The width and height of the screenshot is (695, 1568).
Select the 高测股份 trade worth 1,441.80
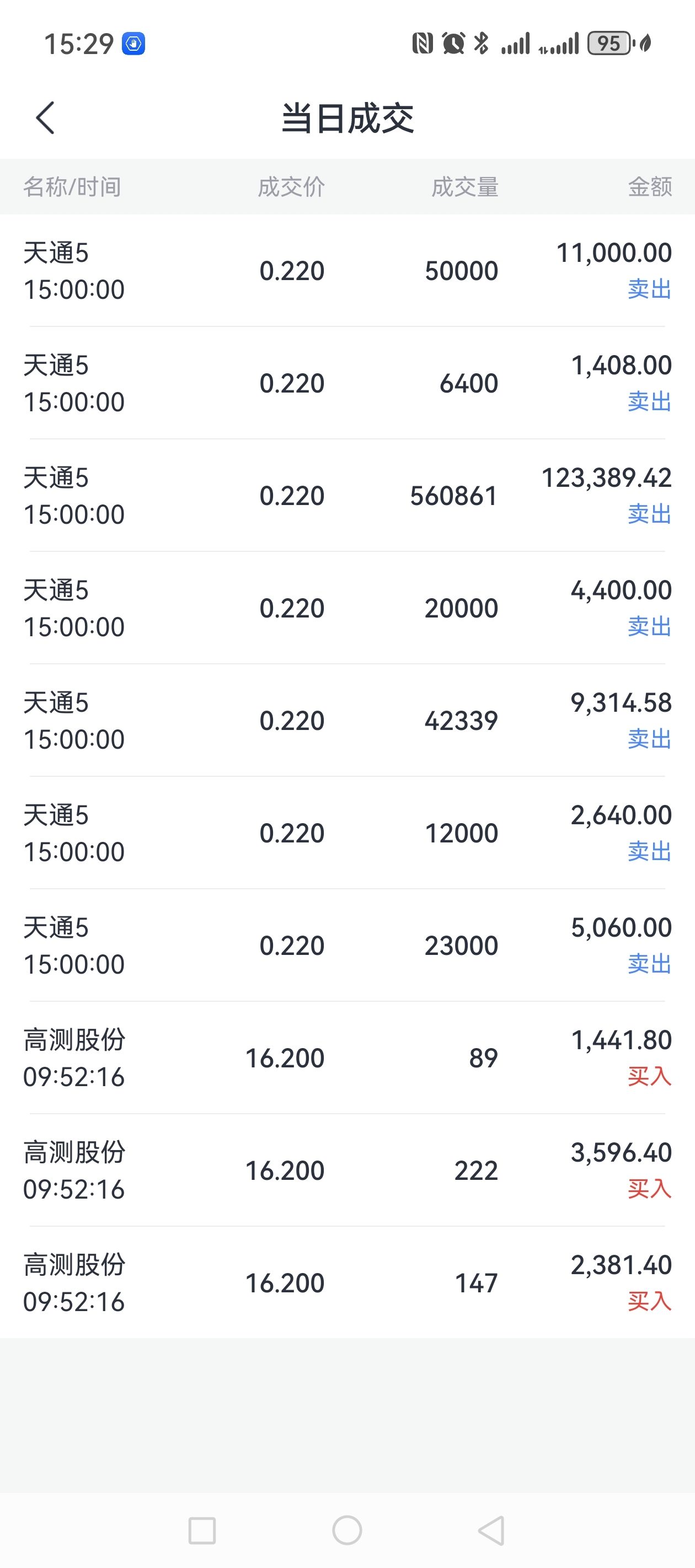tap(347, 1058)
